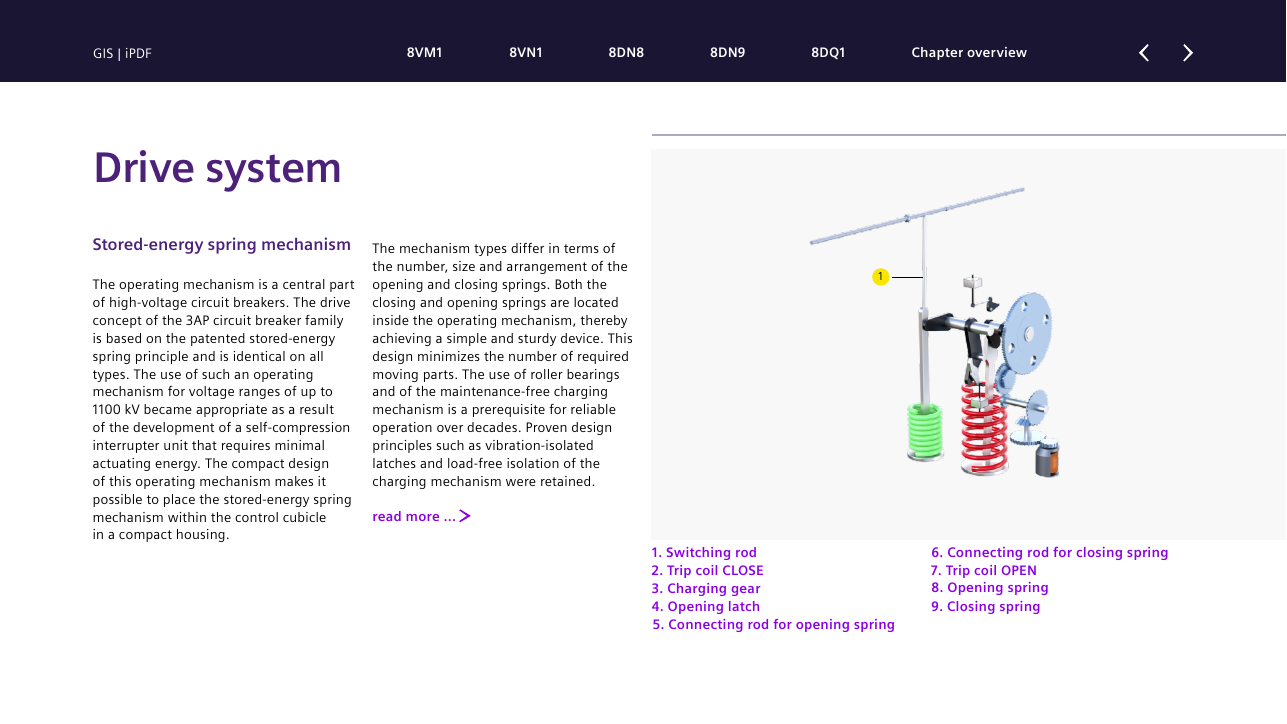Select legend item 4. Opening latch
The image size is (1287, 724).
click(x=705, y=606)
